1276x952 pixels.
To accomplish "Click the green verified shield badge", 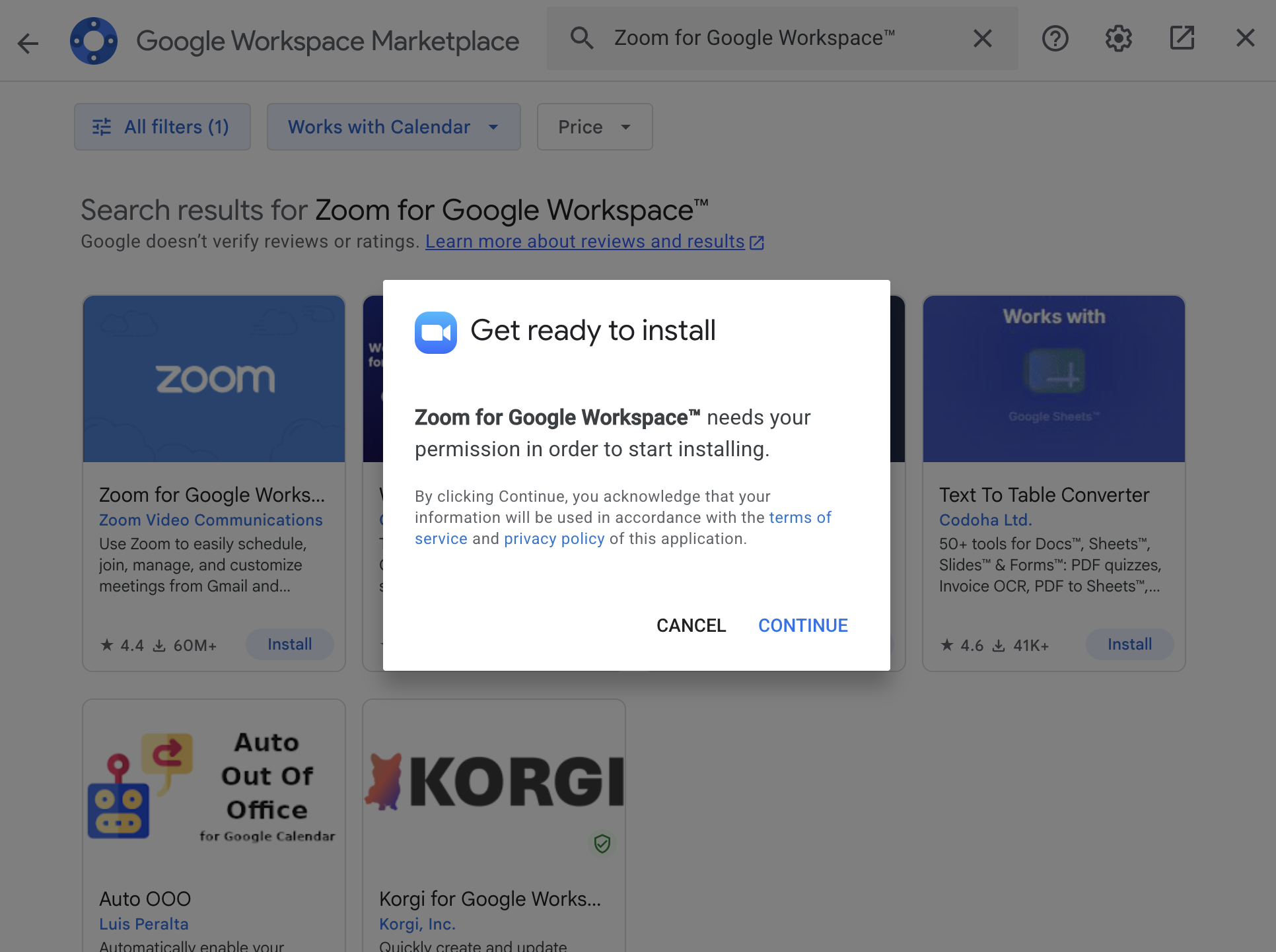I will click(602, 843).
